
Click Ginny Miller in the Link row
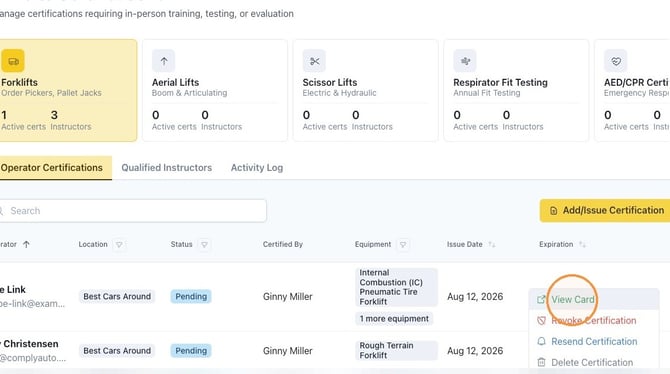[x=288, y=297]
